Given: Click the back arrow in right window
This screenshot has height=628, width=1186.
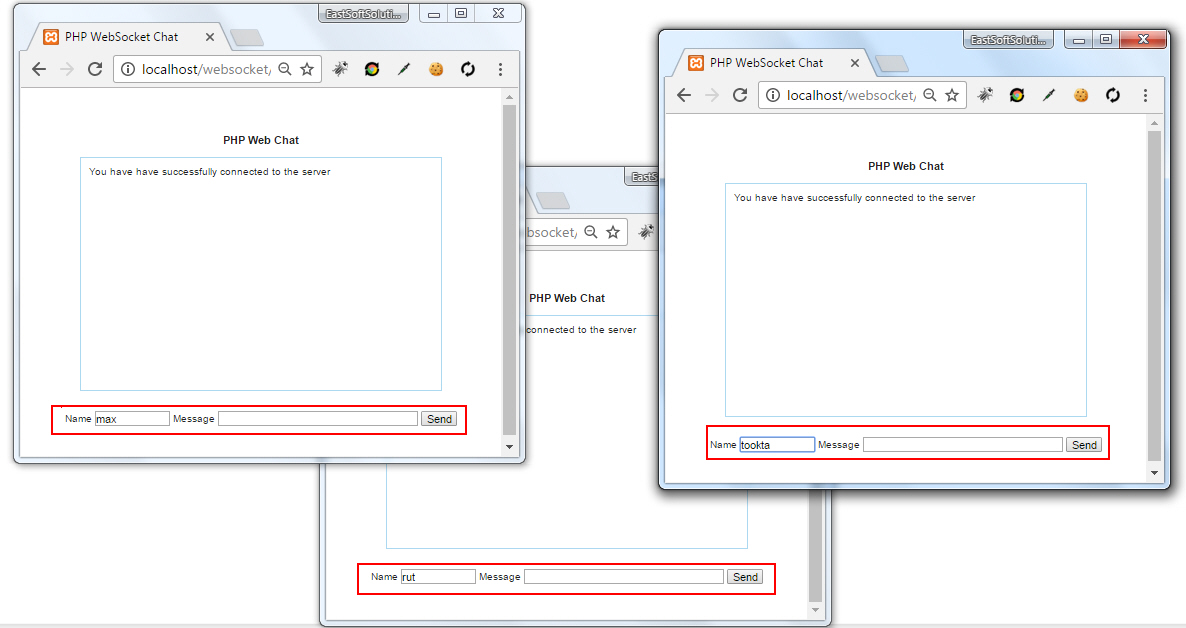Looking at the screenshot, I should 683,95.
